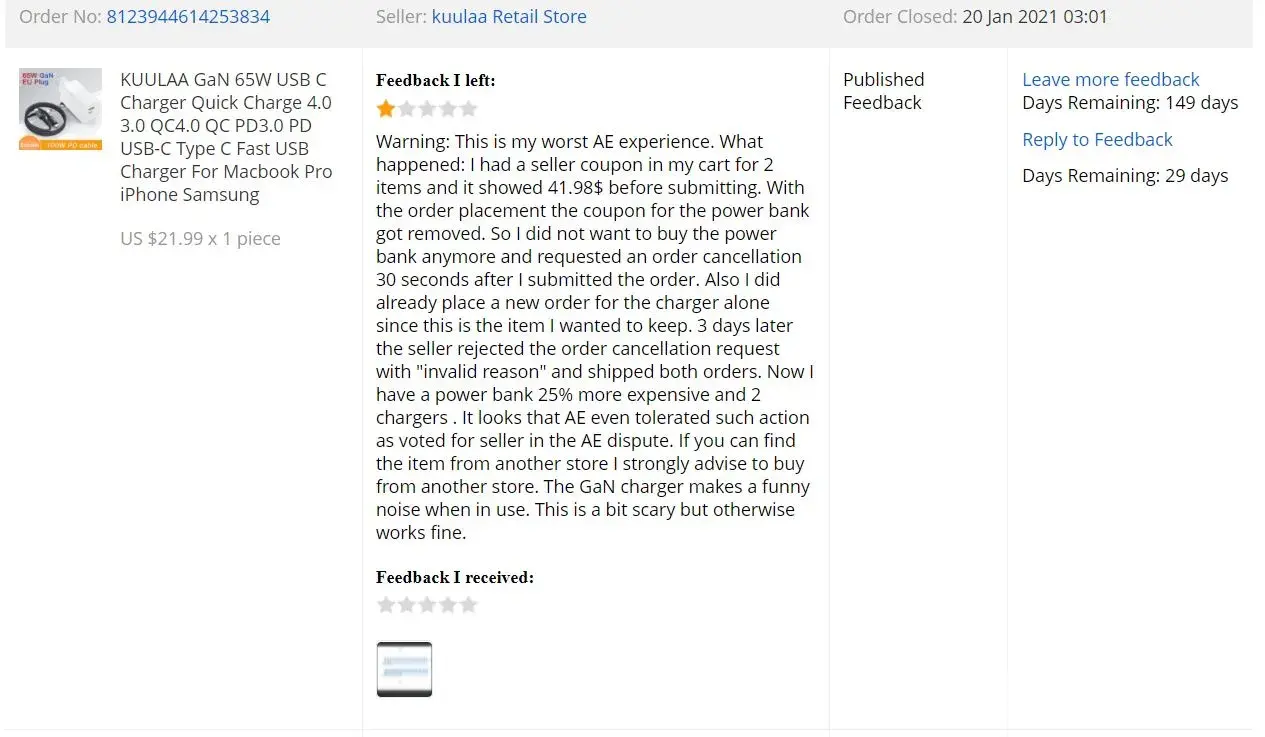Image resolution: width=1265 pixels, height=737 pixels.
Task: Click the Reply to Feedback link
Action: click(1097, 140)
